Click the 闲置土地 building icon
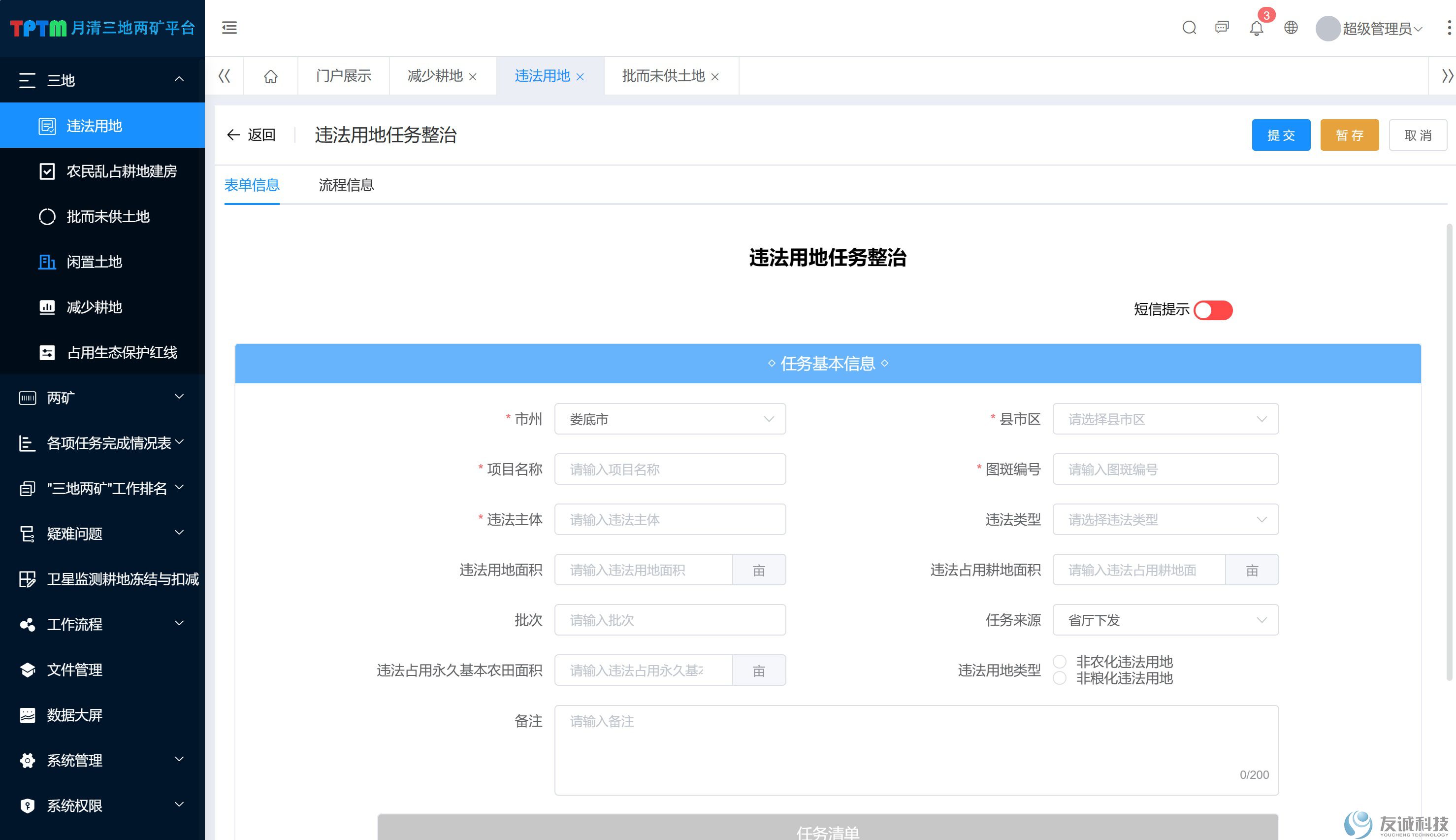The image size is (1456, 840). (x=47, y=262)
